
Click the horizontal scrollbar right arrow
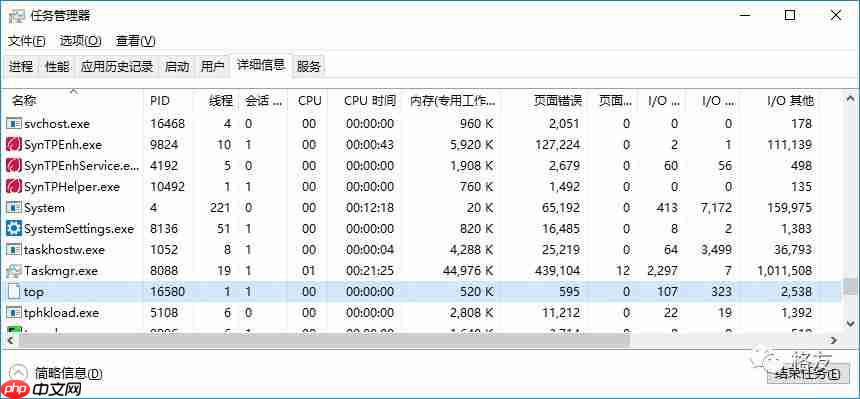tap(835, 340)
